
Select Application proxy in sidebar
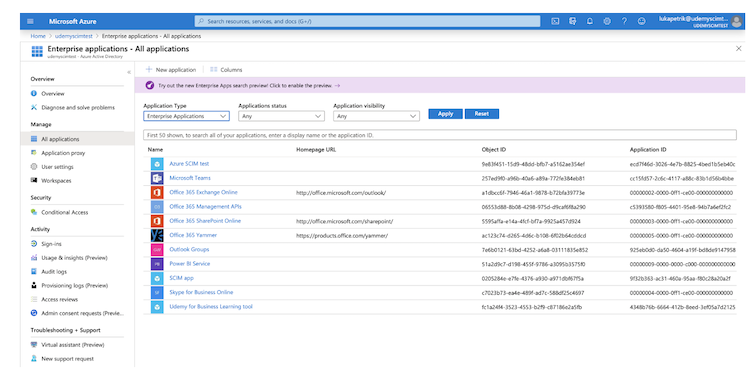(x=63, y=153)
